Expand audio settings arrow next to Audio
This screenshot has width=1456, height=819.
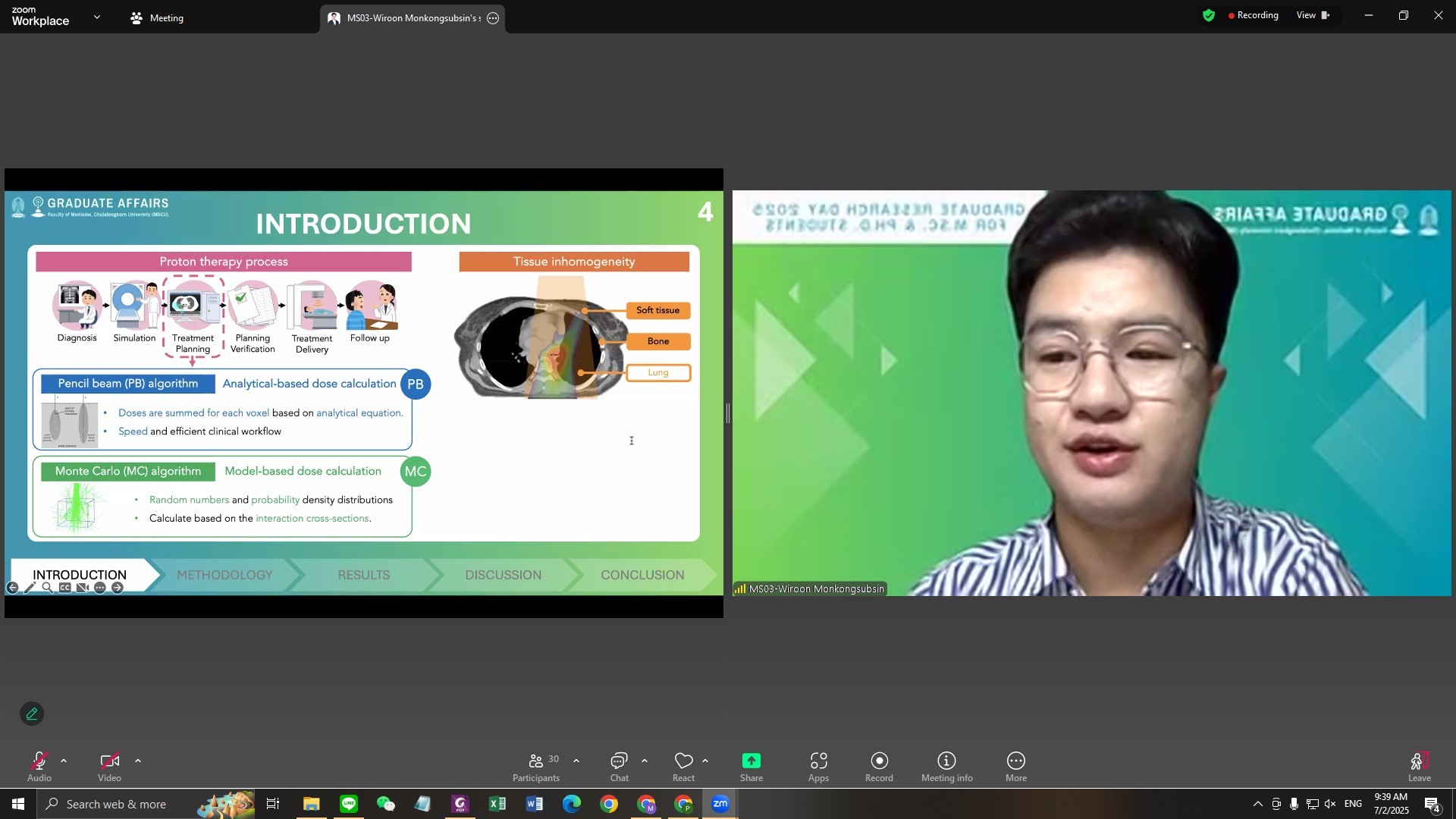click(64, 761)
